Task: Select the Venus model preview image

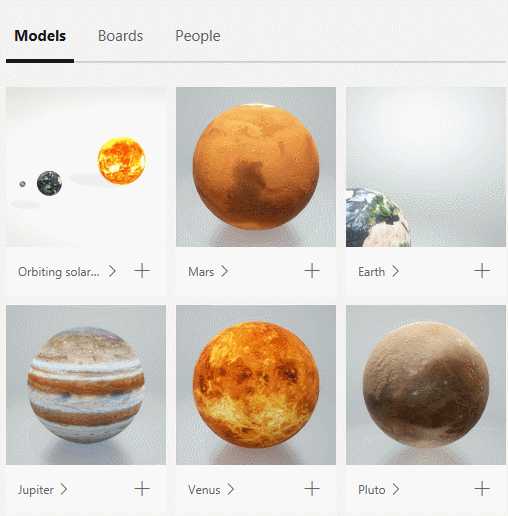Action: pyautogui.click(x=256, y=385)
